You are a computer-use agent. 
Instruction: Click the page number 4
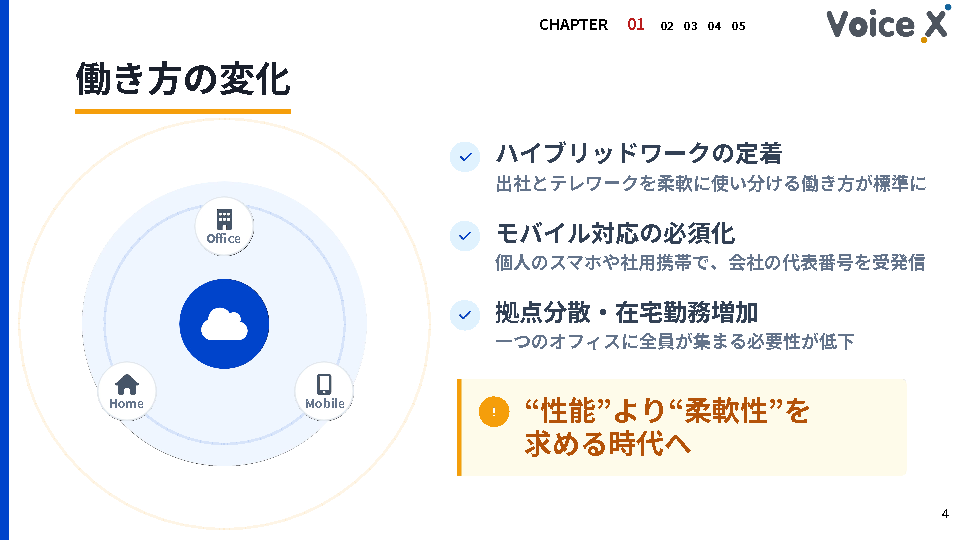coord(944,514)
